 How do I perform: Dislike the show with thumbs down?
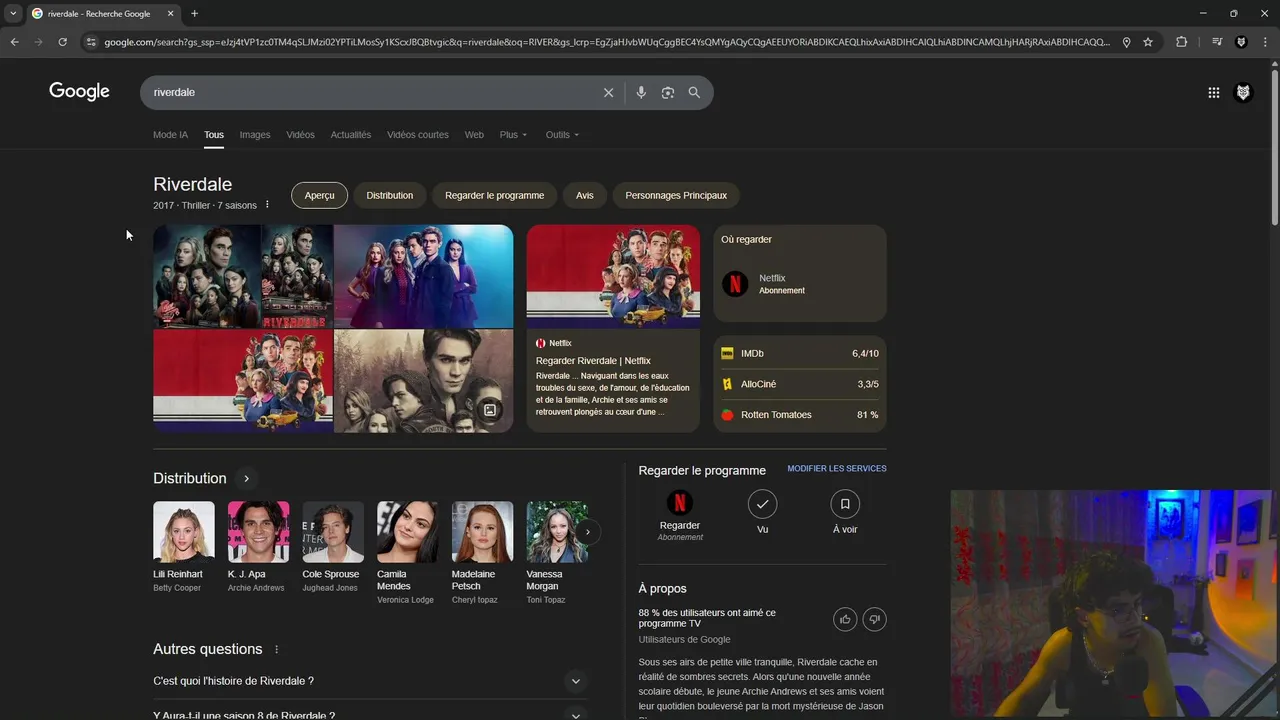point(874,620)
